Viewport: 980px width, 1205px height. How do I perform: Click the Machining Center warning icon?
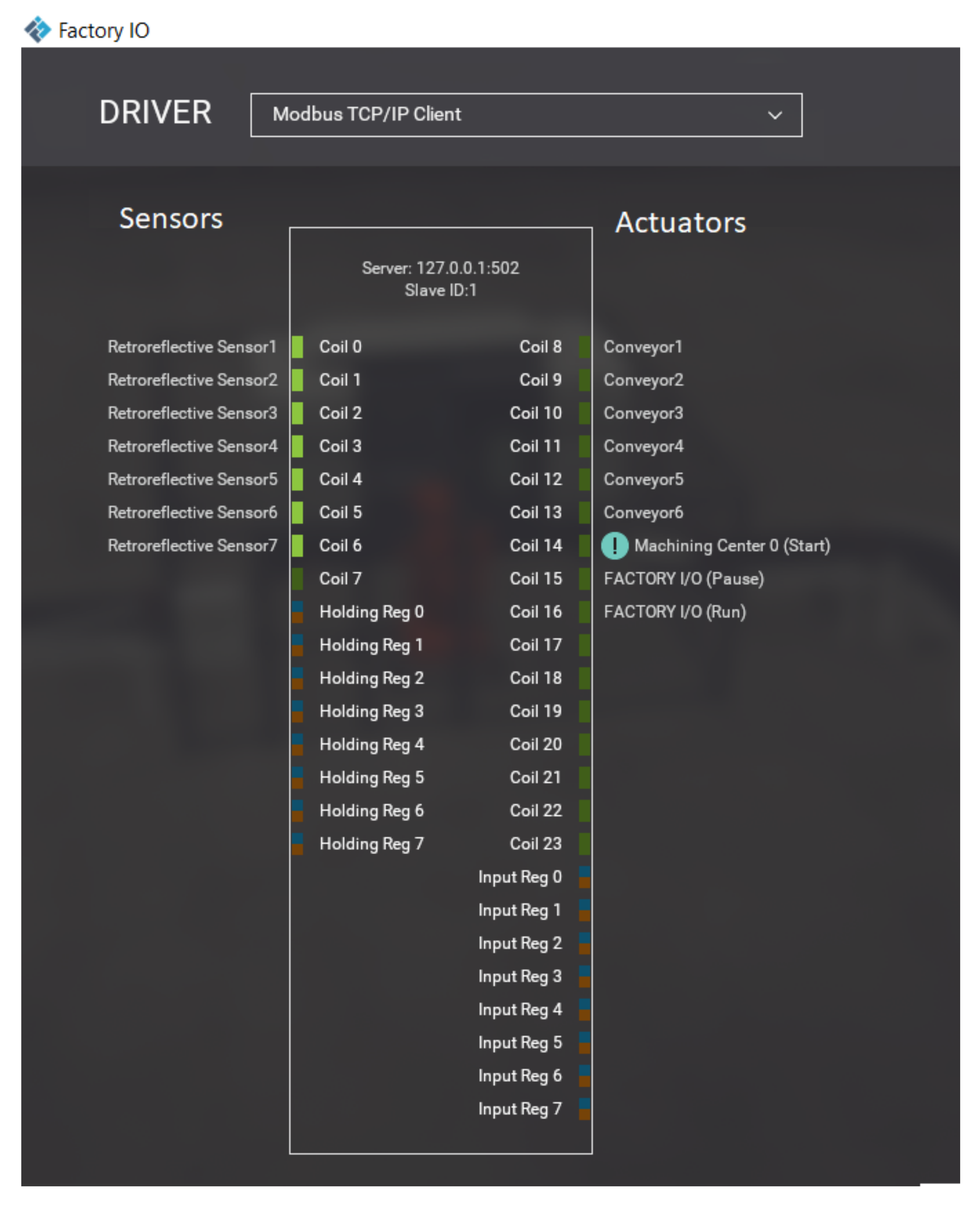click(x=614, y=546)
